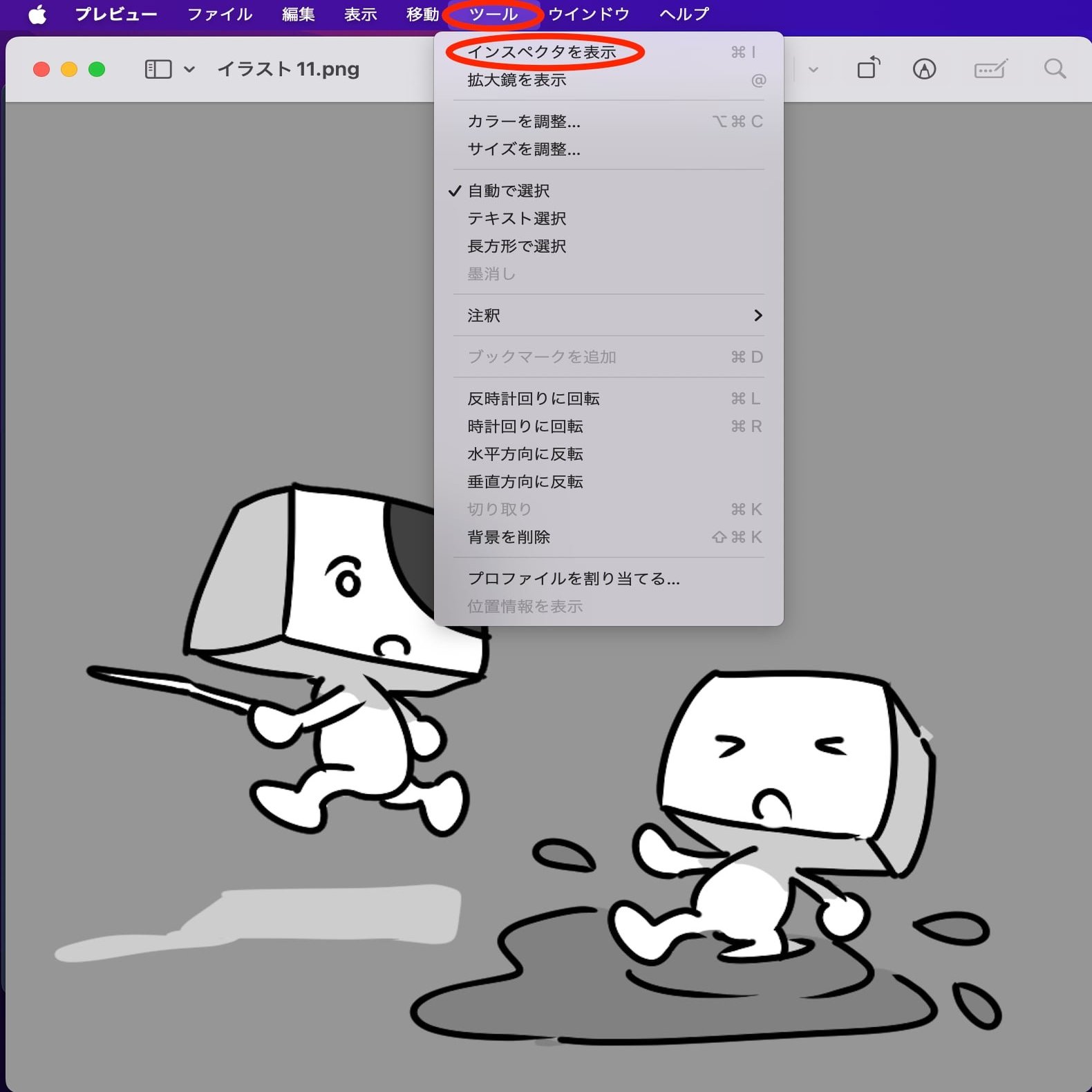Open the Apple menu

click(x=37, y=14)
